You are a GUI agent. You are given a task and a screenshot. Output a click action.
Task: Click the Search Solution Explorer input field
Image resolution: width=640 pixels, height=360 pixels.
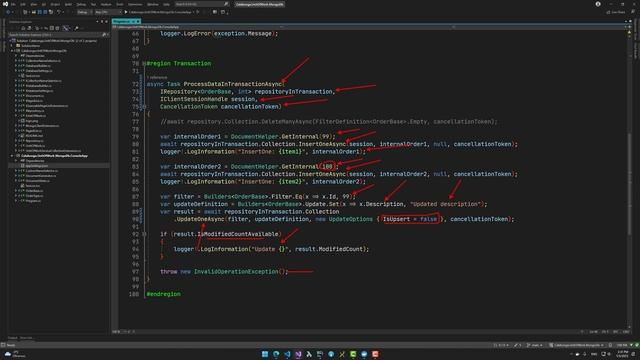point(55,35)
